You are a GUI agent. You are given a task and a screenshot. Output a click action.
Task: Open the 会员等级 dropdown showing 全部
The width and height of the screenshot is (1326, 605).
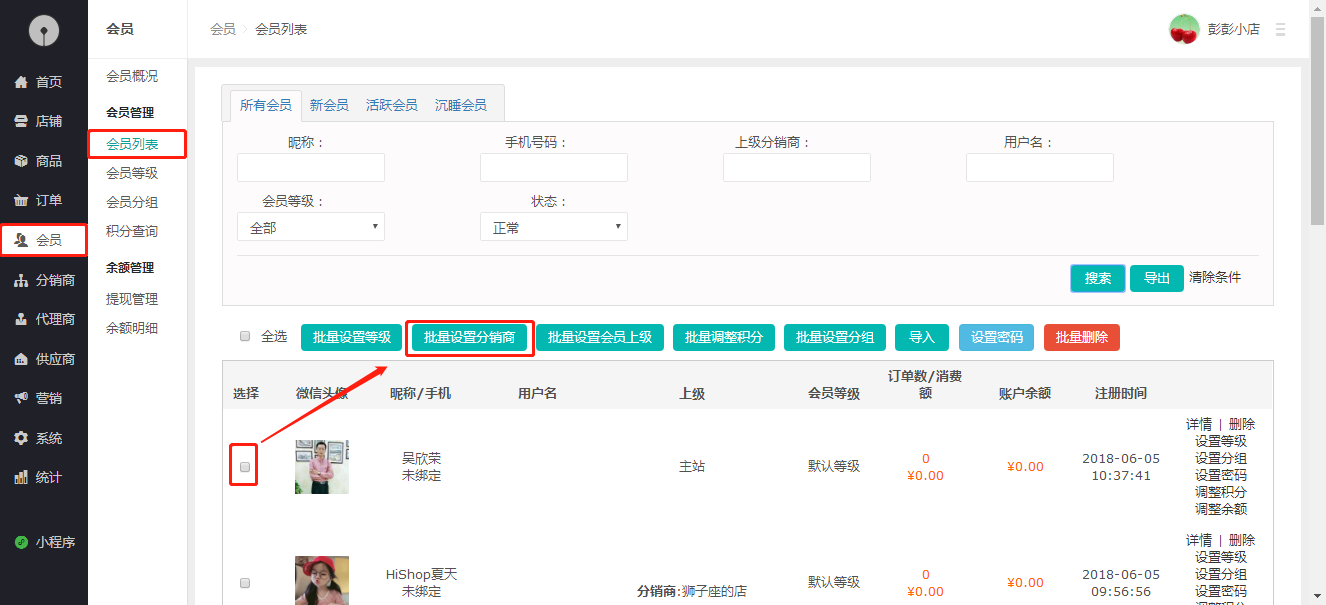(310, 226)
